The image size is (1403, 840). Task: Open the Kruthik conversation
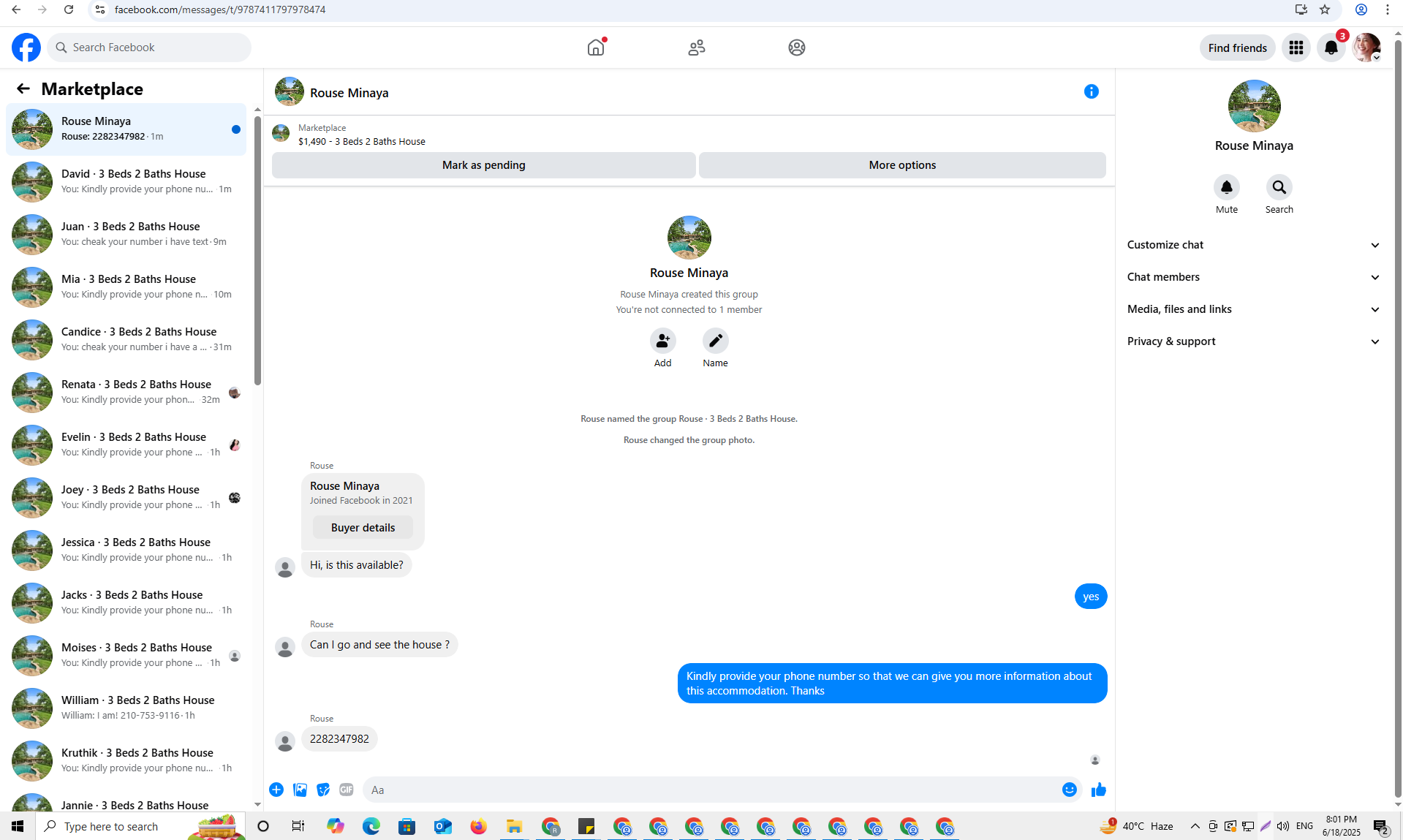(x=126, y=760)
